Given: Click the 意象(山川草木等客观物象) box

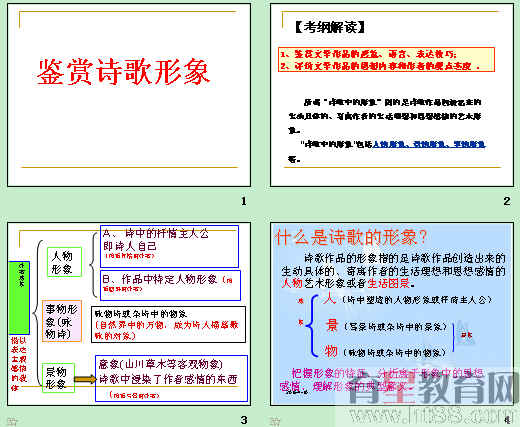Looking at the screenshot, I should [172, 378].
